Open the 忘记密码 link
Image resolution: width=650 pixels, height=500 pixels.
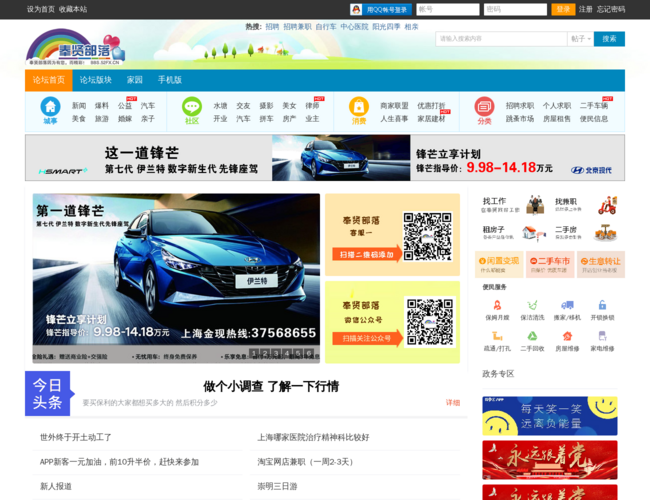coord(611,9)
